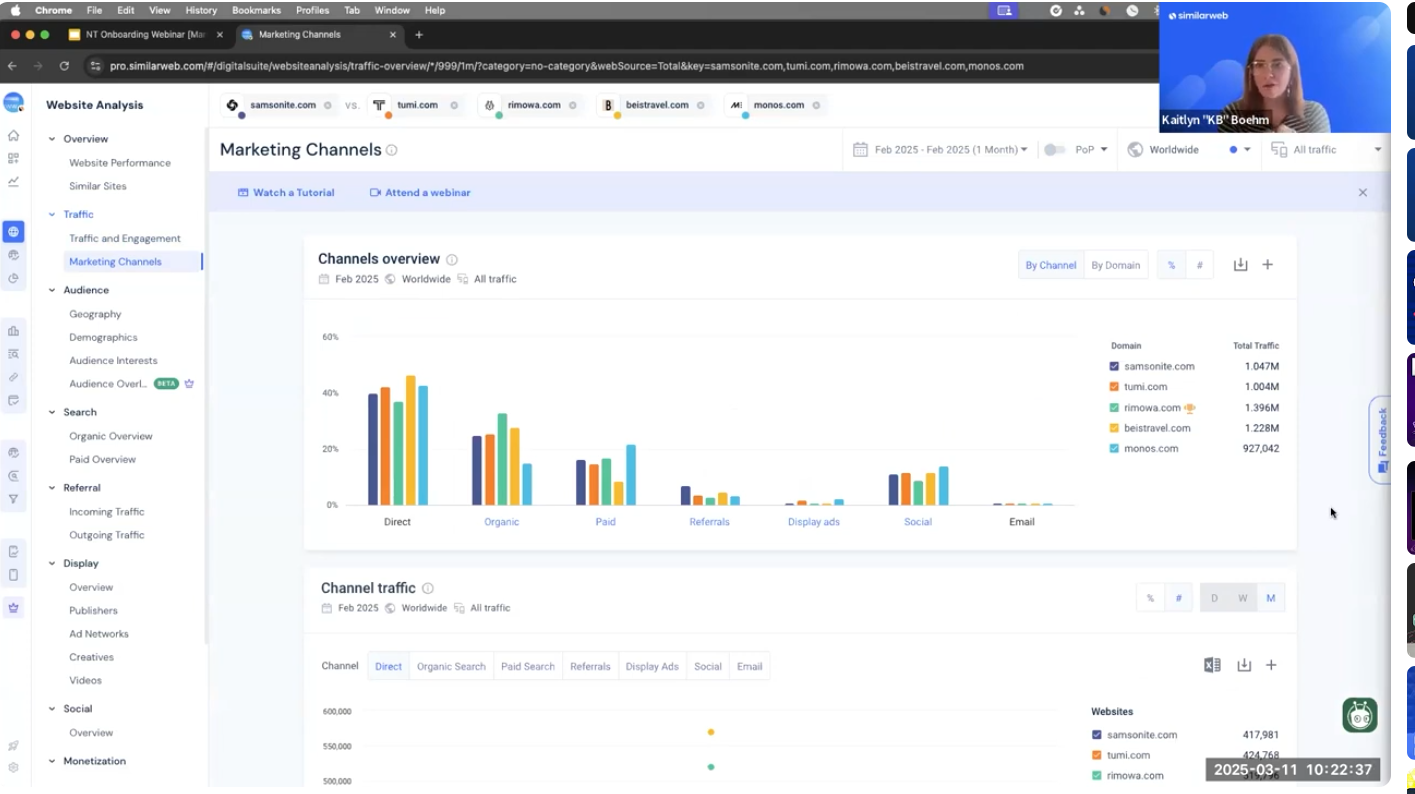1415x794 pixels.
Task: Collapse the Search sidebar section
Action: pyautogui.click(x=52, y=412)
